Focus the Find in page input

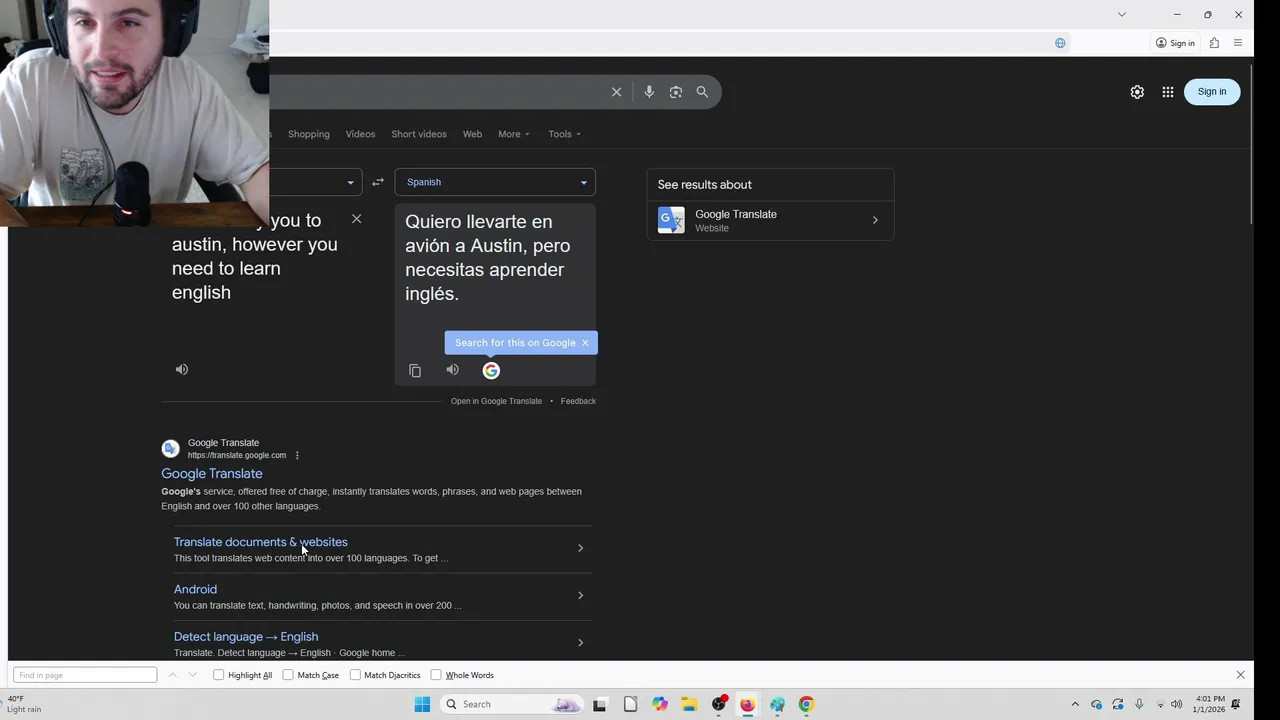[85, 675]
